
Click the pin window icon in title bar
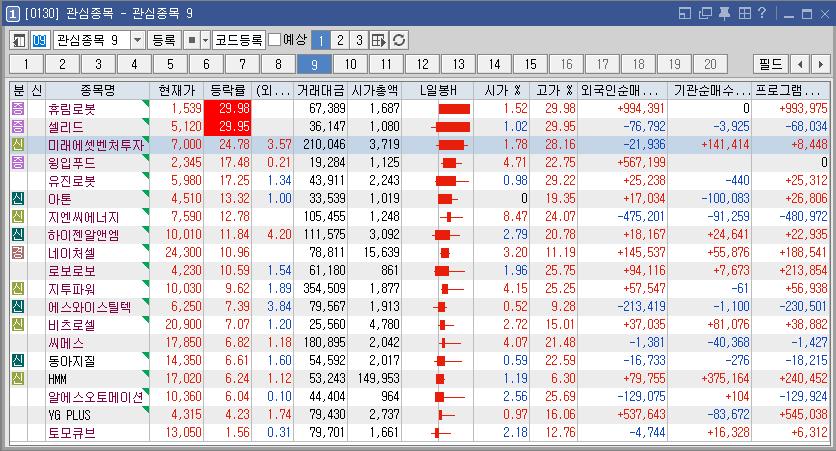pyautogui.click(x=725, y=13)
